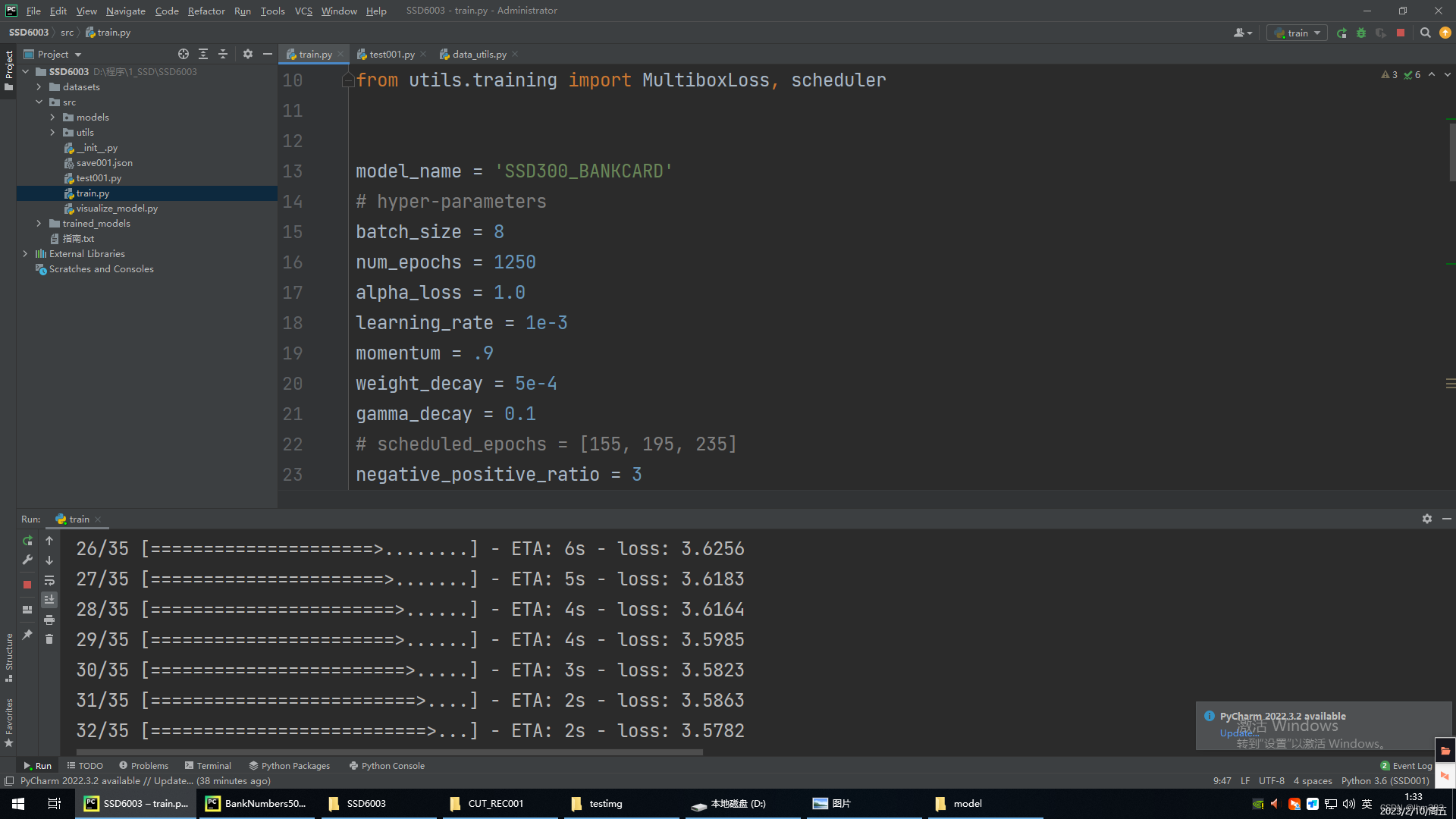Open the Refactor menu
Screen dimensions: 1456x819
pyautogui.click(x=206, y=11)
